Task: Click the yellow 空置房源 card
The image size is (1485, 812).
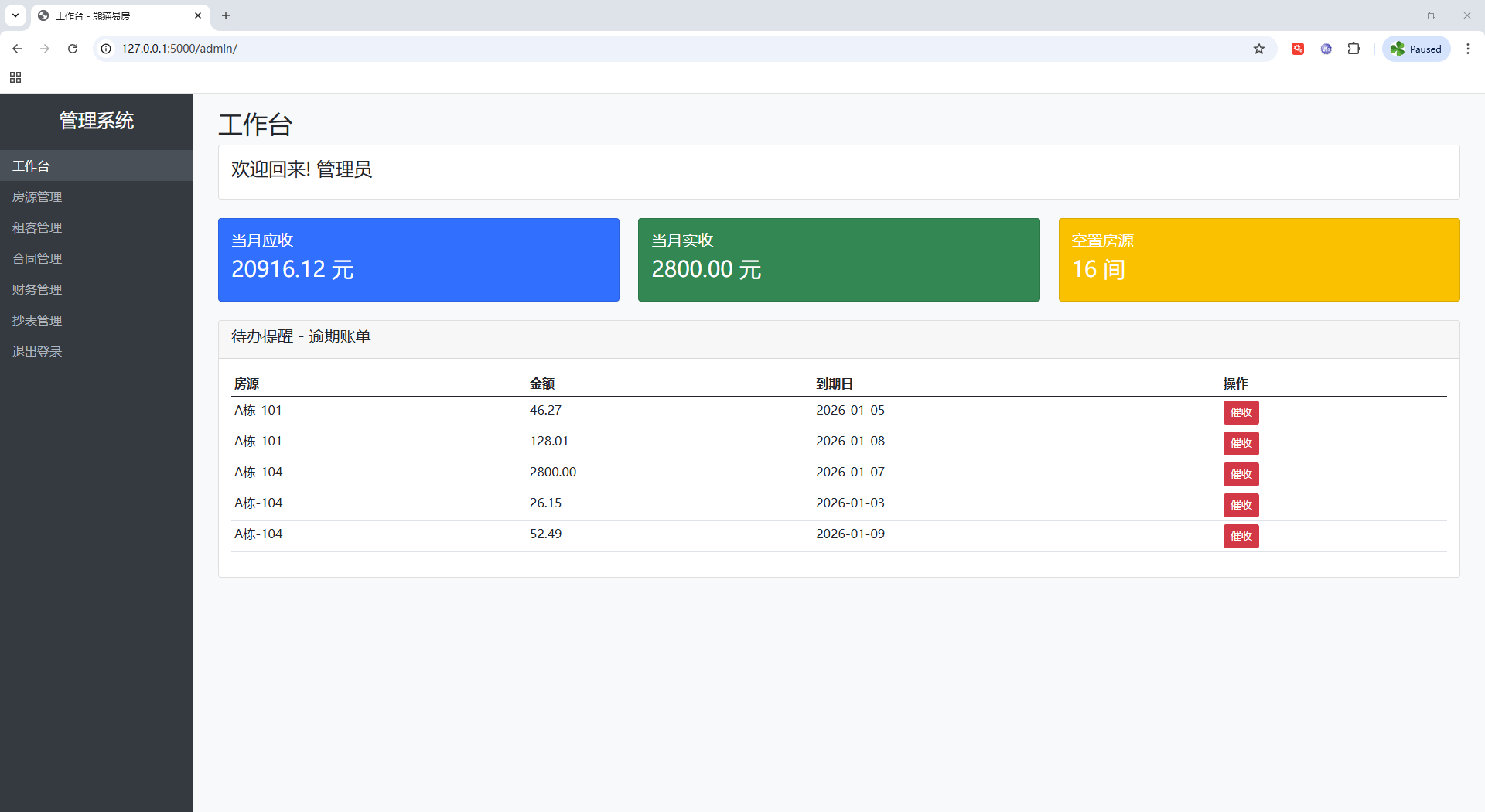Action: click(1259, 260)
